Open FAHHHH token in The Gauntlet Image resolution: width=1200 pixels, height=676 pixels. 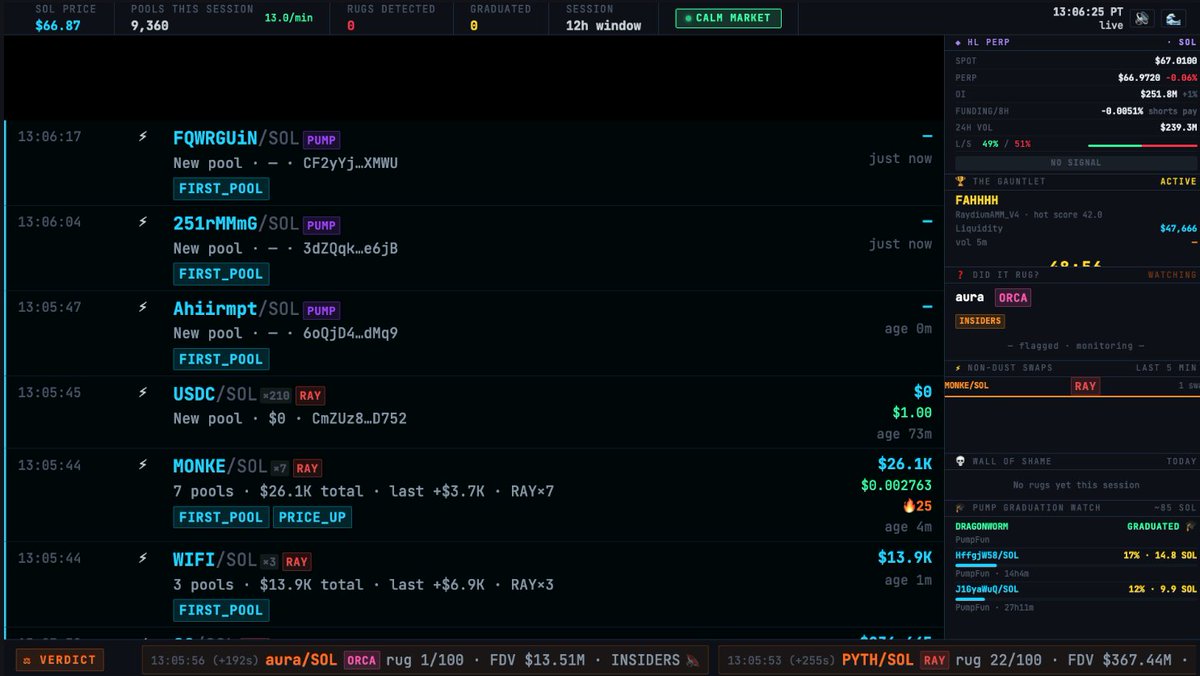coord(977,200)
